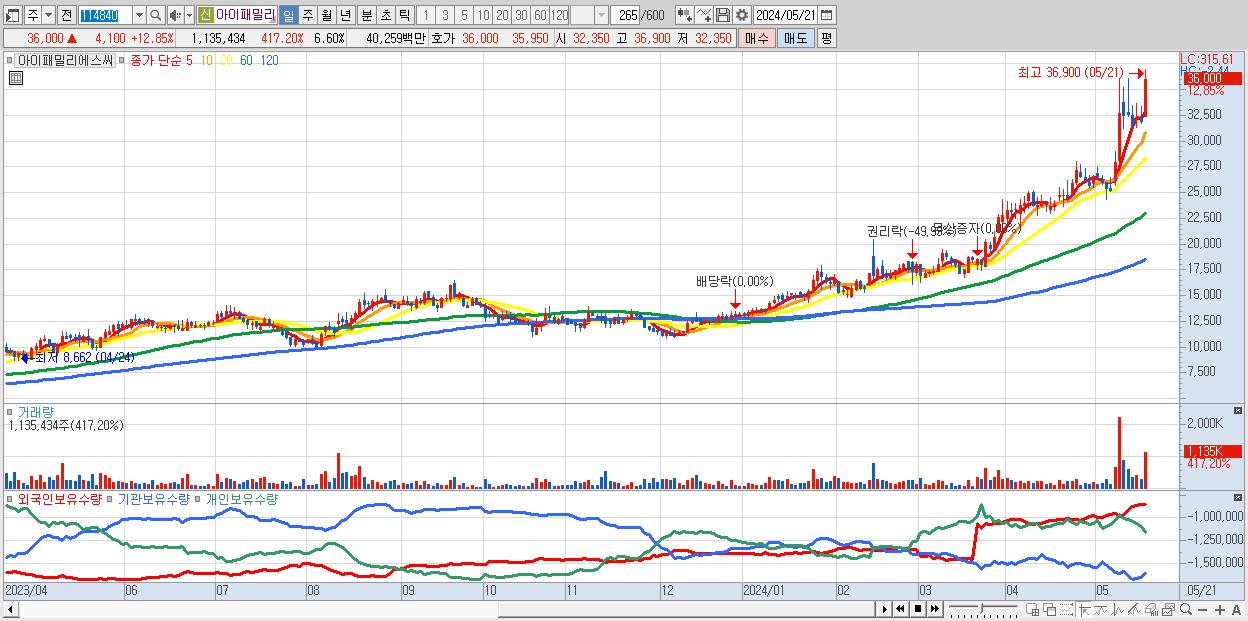Click the green 신 badge icon
1248x621 pixels.
[205, 15]
